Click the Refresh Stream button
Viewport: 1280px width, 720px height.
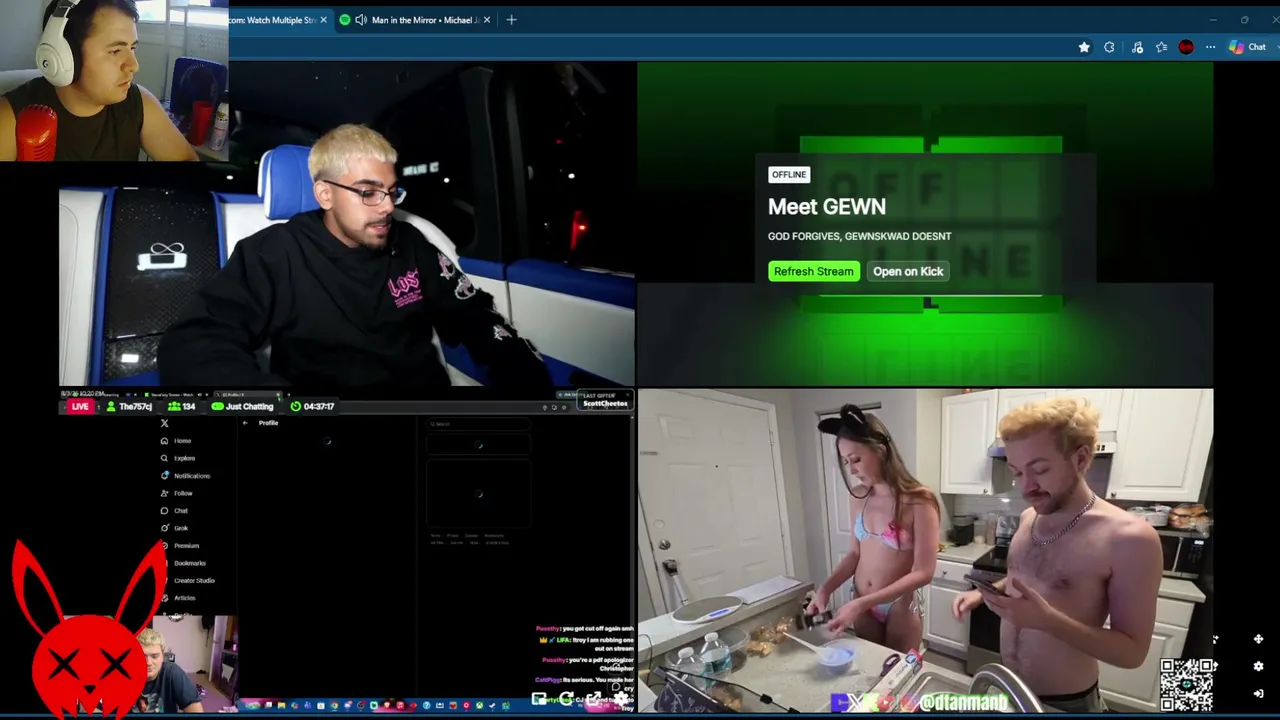[x=813, y=271]
